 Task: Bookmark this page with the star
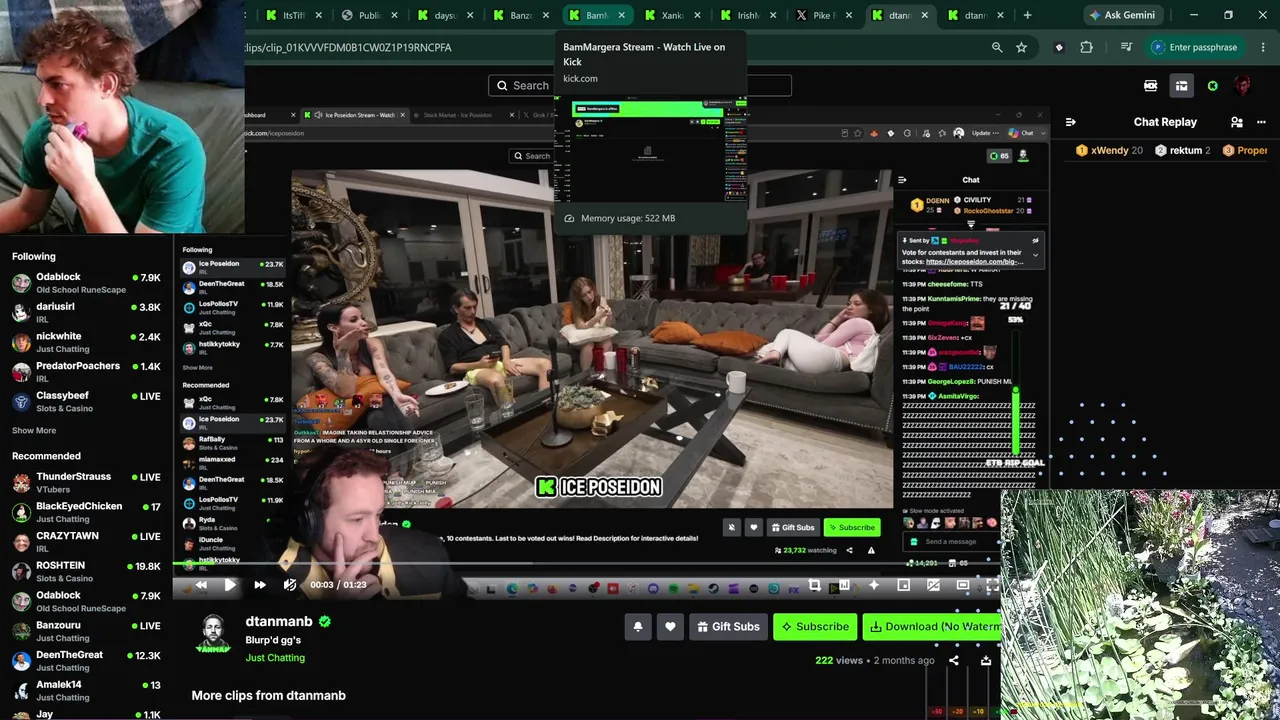pyautogui.click(x=1021, y=47)
